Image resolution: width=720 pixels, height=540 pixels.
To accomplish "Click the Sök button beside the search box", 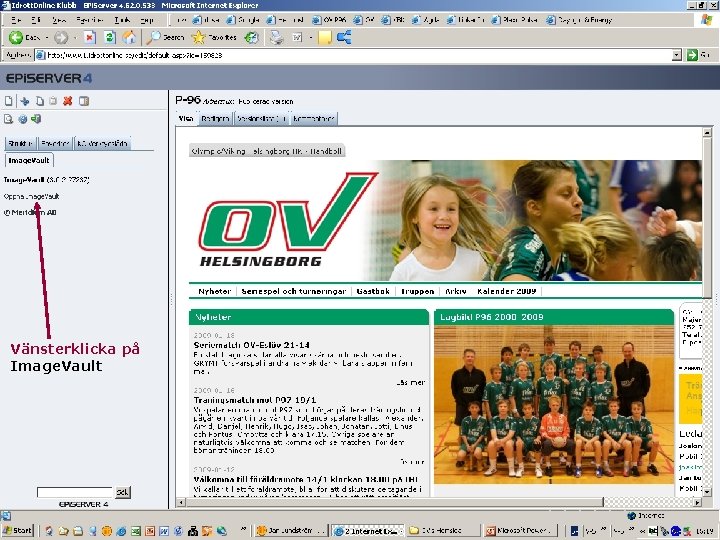I will click(x=122, y=492).
